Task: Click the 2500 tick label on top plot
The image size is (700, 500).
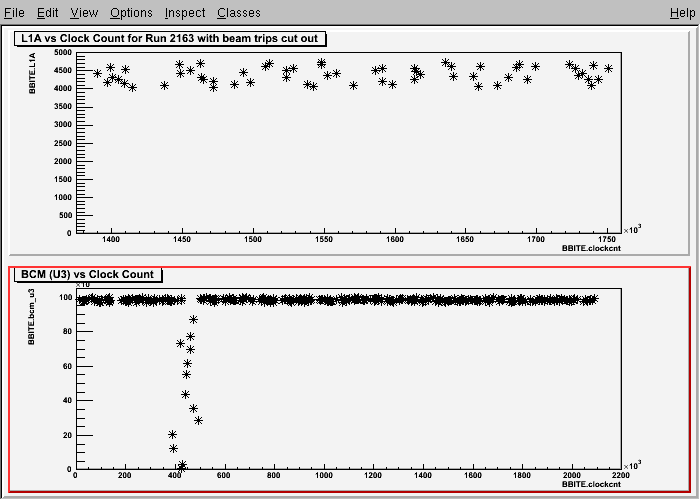Action: tap(62, 143)
